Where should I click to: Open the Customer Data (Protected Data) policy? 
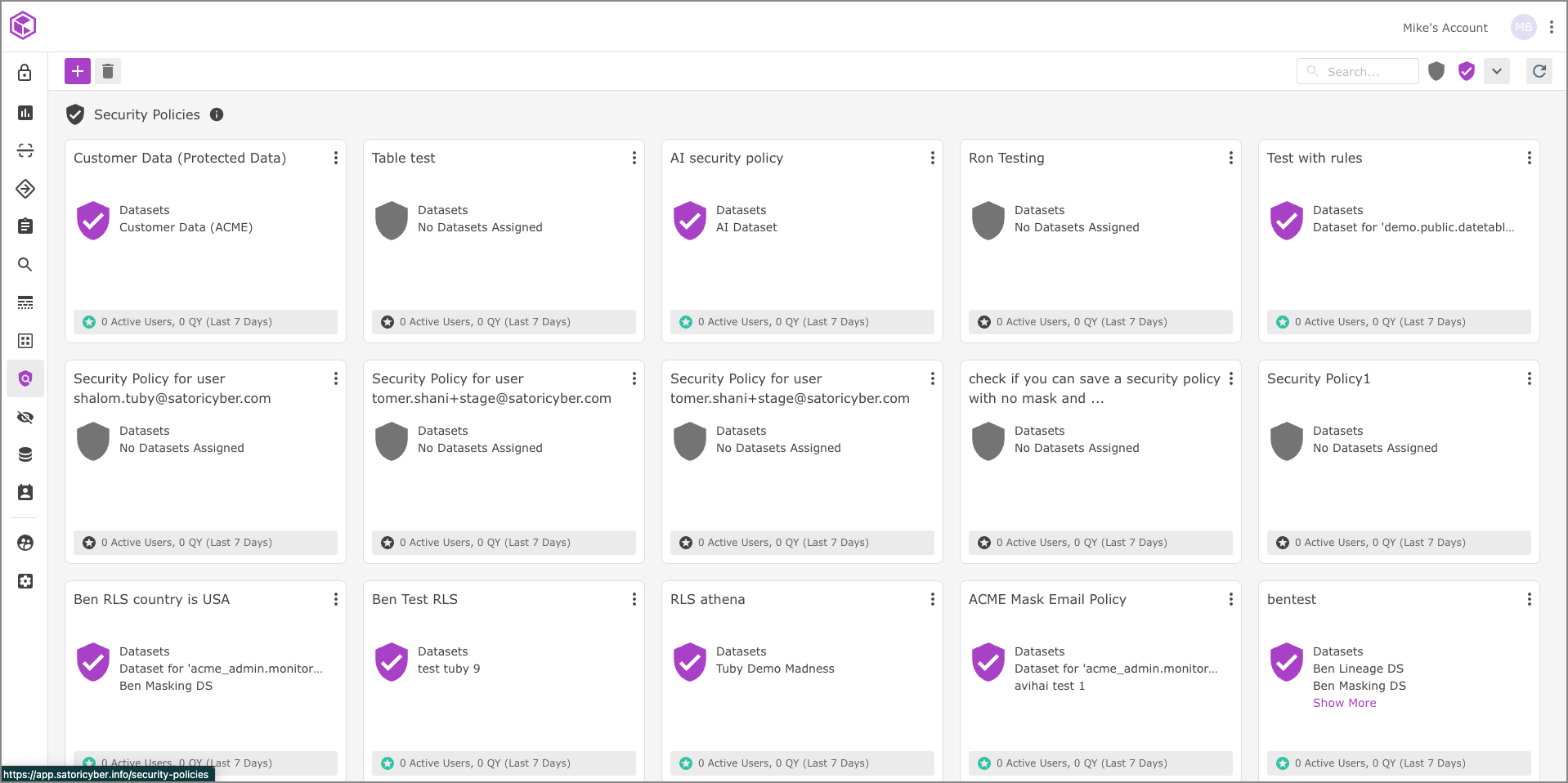point(180,158)
